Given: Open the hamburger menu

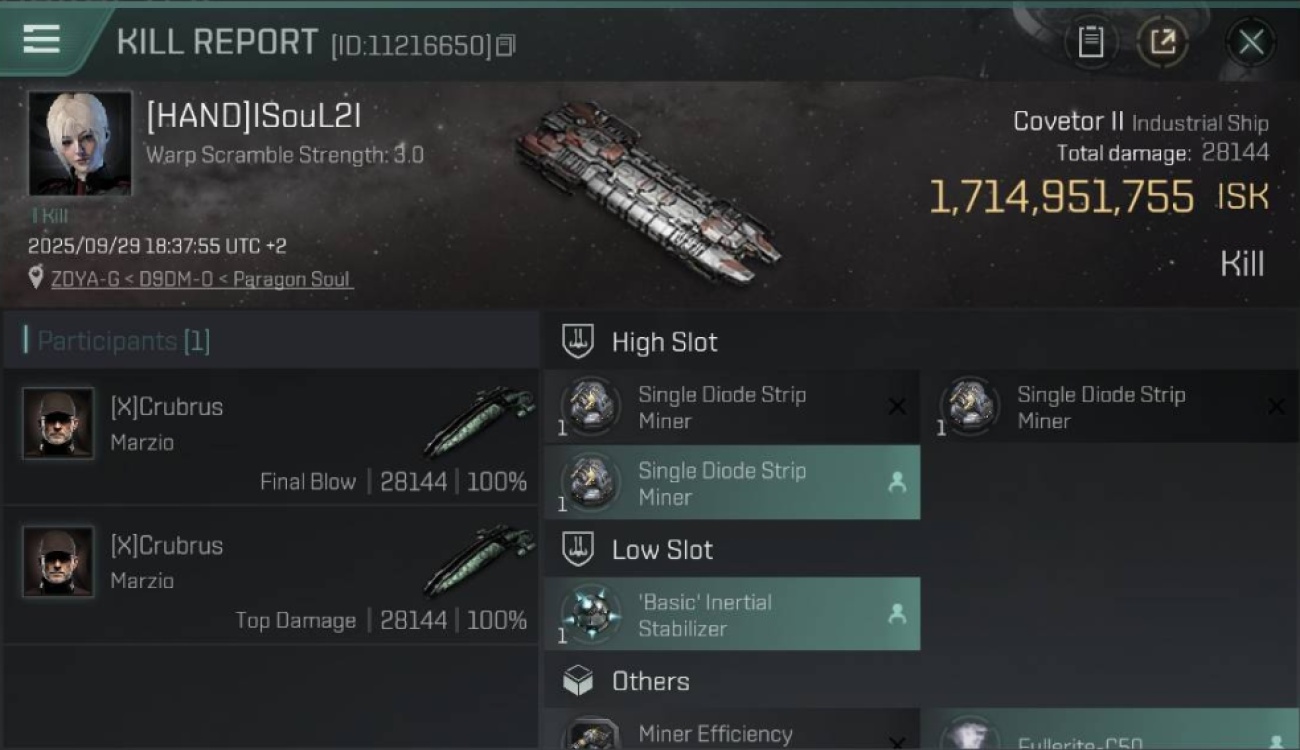Looking at the screenshot, I should click(41, 39).
